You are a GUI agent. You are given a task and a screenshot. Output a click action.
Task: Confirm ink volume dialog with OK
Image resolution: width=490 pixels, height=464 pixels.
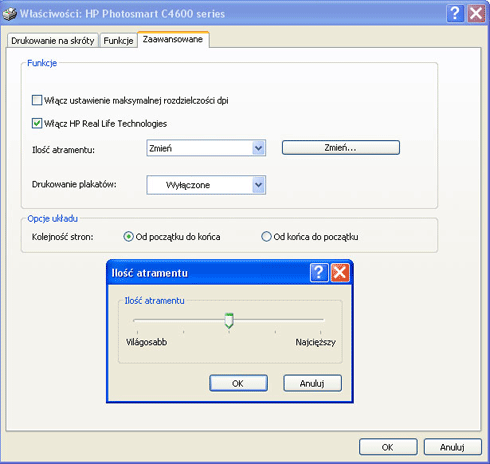238,383
